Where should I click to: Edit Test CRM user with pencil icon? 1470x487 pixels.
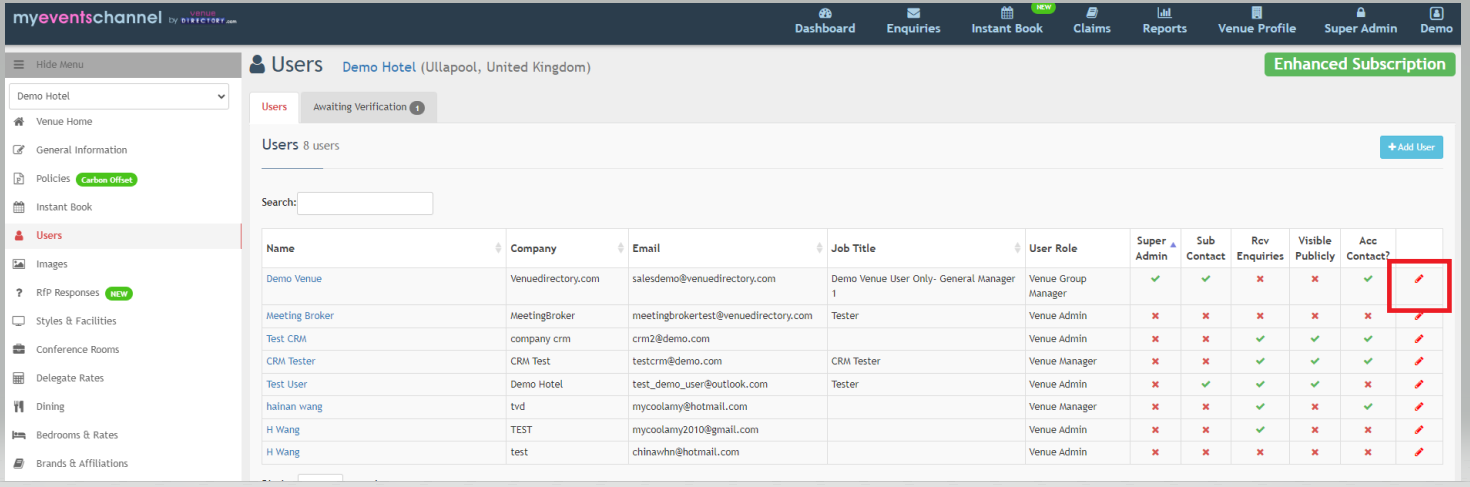(1419, 338)
